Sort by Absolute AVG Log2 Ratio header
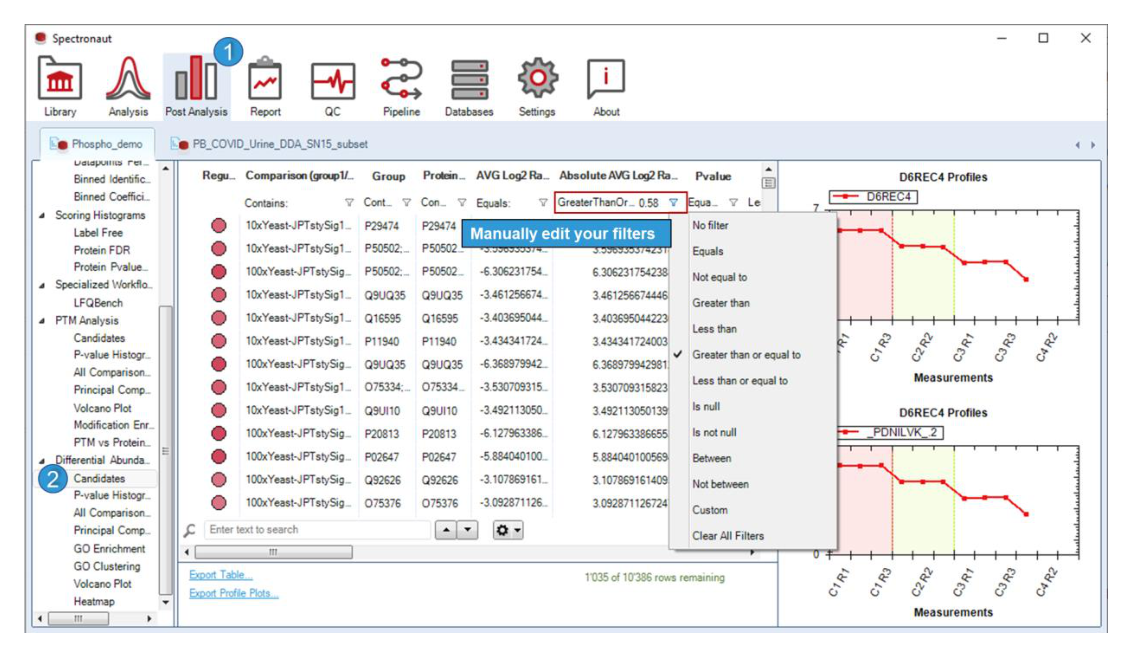This screenshot has height=657, width=1132. click(x=619, y=175)
